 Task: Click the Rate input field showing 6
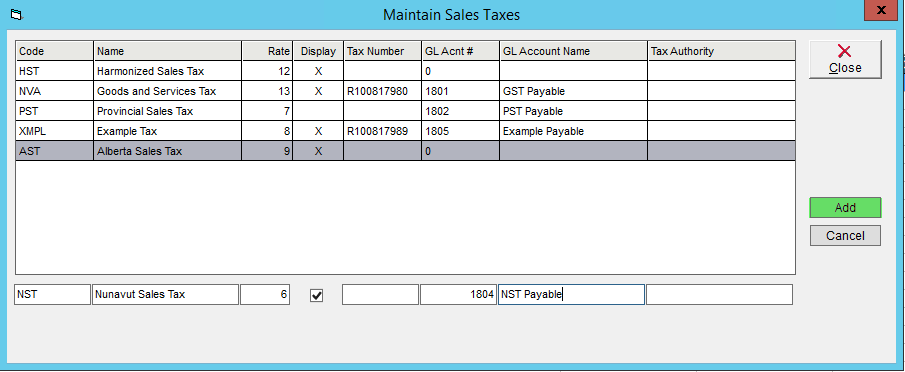tap(265, 294)
